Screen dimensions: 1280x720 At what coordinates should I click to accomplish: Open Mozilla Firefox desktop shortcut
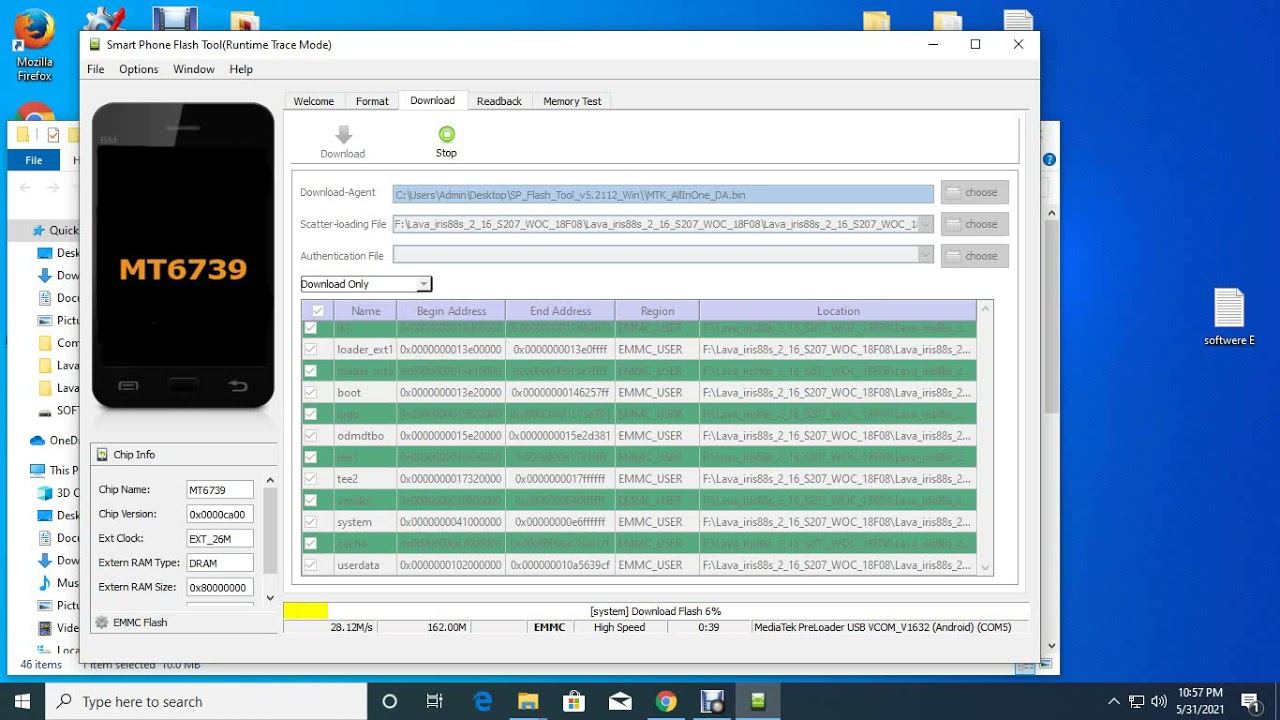click(34, 46)
